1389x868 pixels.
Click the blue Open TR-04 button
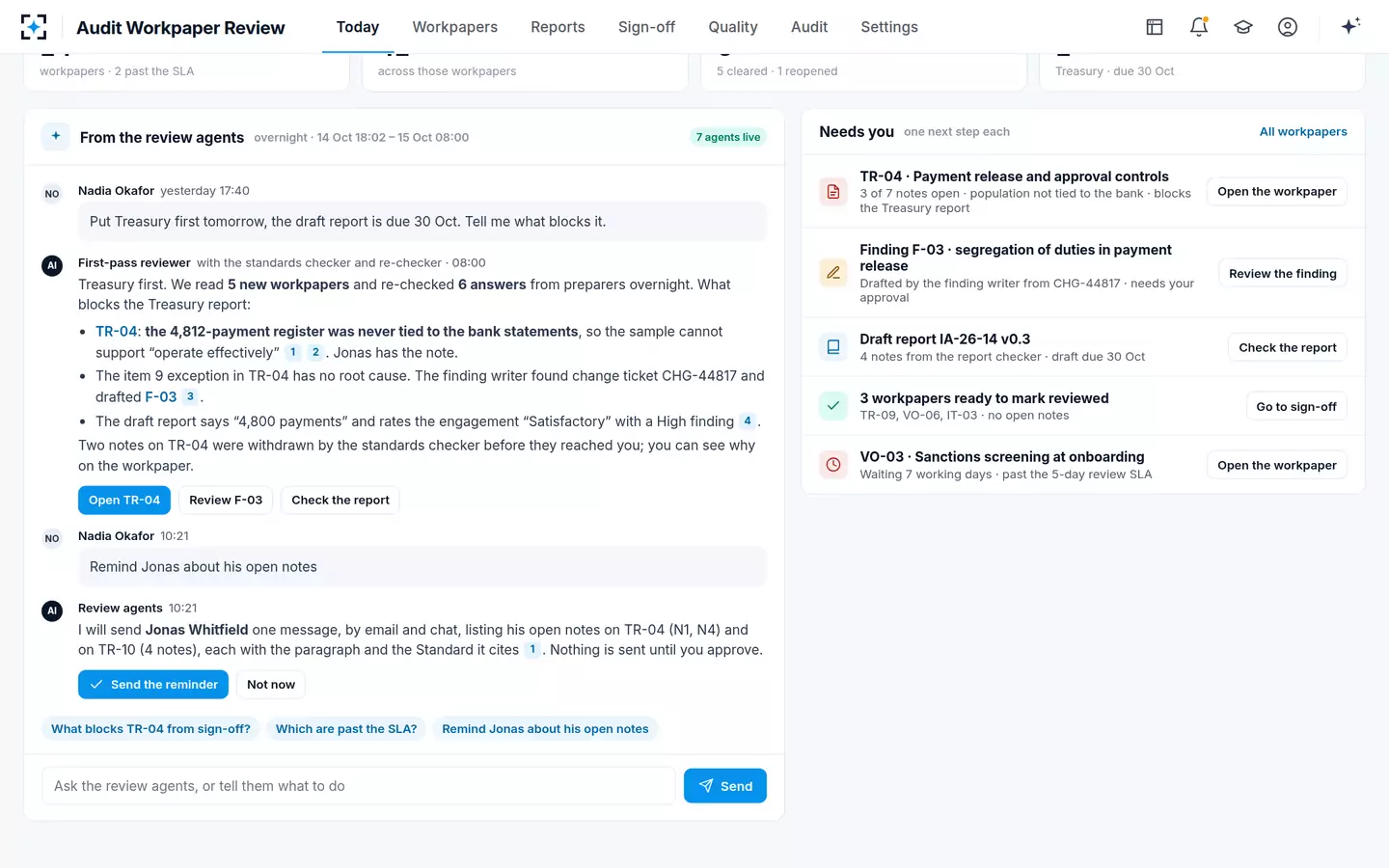[x=124, y=501]
